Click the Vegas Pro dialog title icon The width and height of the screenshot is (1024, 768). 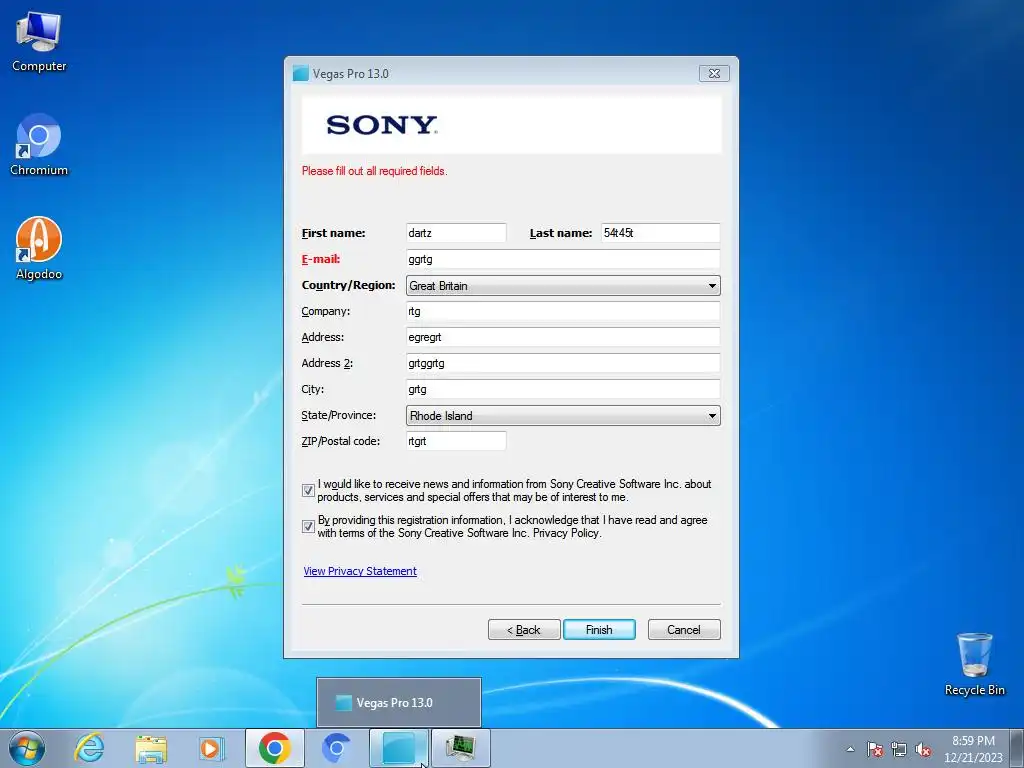tap(300, 73)
